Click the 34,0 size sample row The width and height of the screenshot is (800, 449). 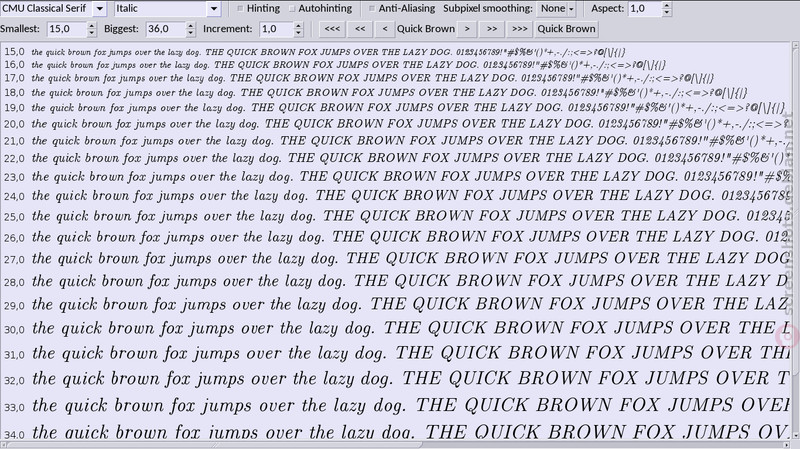point(395,431)
